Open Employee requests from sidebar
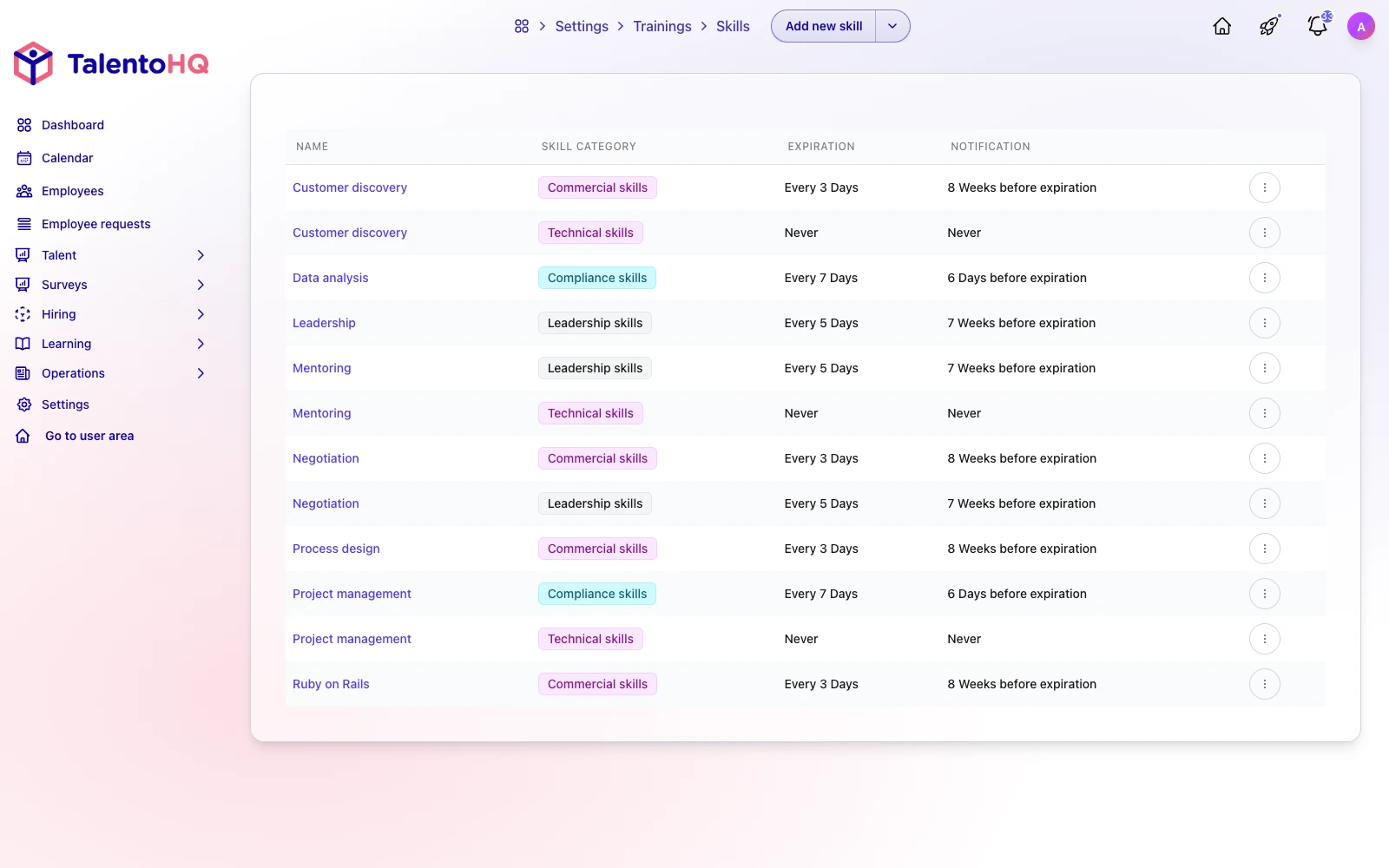Image resolution: width=1389 pixels, height=868 pixels. pyautogui.click(x=96, y=224)
